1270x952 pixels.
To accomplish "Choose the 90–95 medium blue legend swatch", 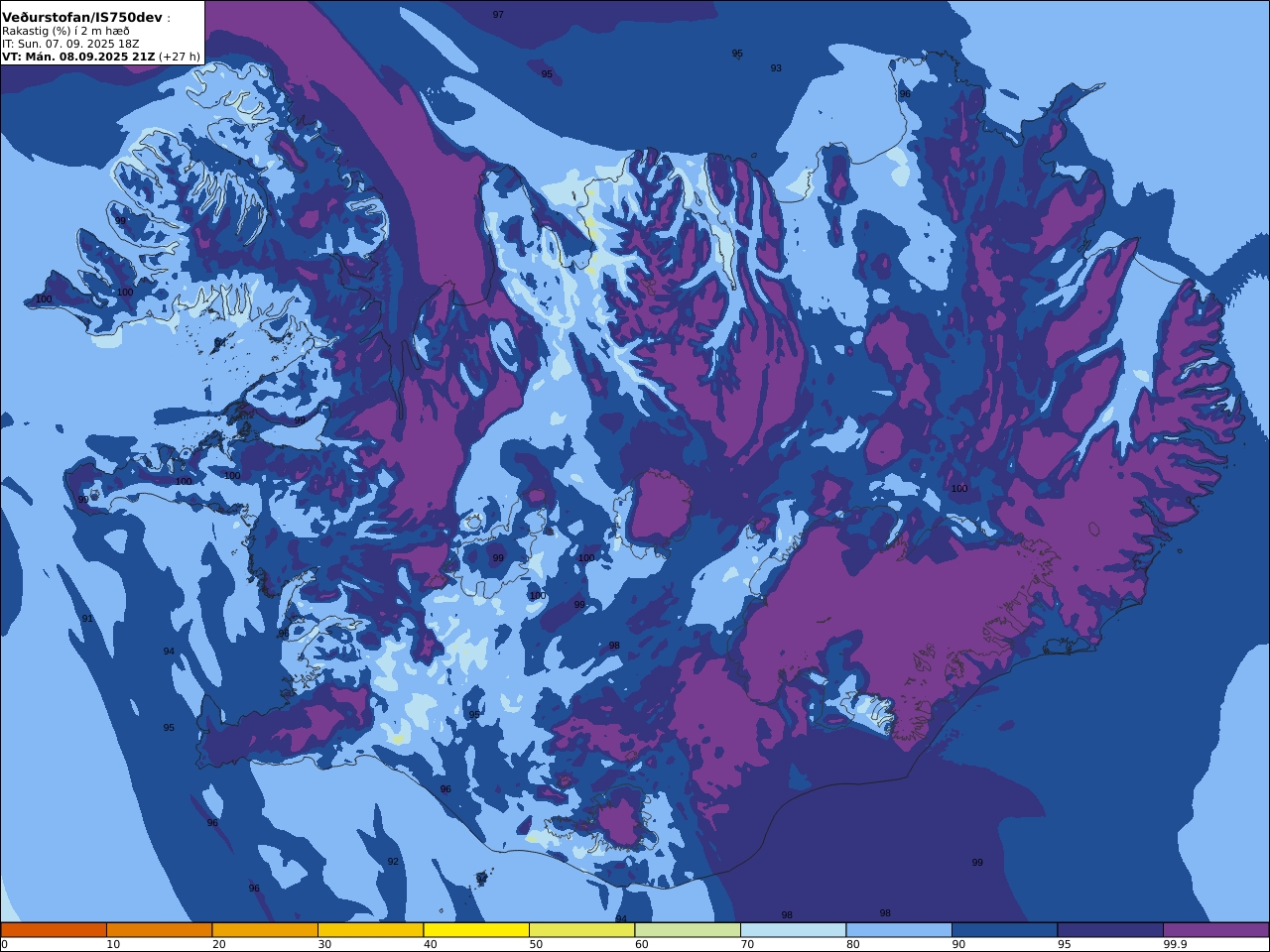I will pos(1004,929).
